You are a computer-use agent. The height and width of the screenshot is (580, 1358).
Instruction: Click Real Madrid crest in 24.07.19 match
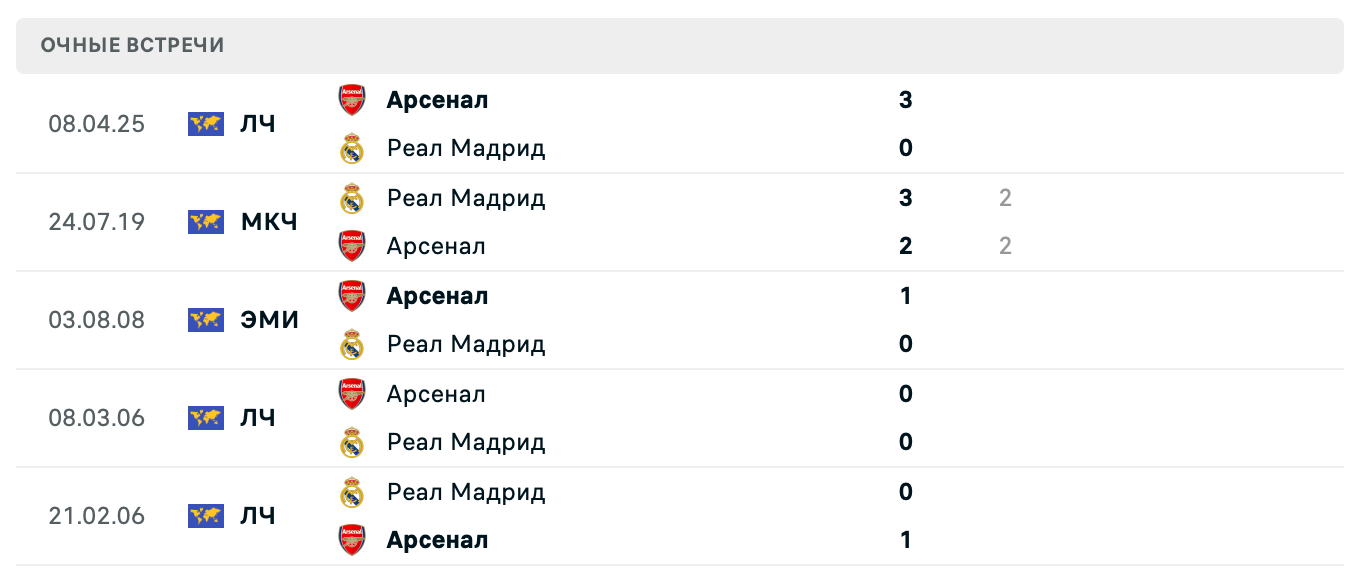(x=352, y=198)
